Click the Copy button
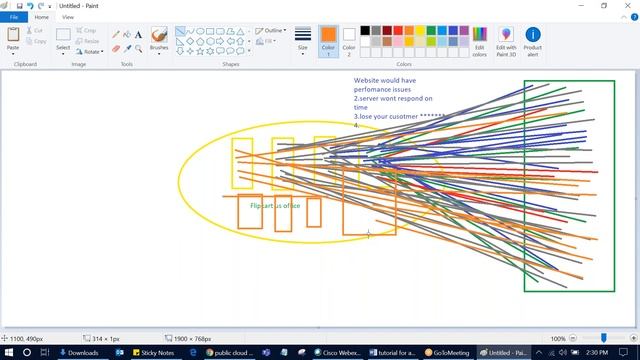640x360 pixels. click(36, 41)
